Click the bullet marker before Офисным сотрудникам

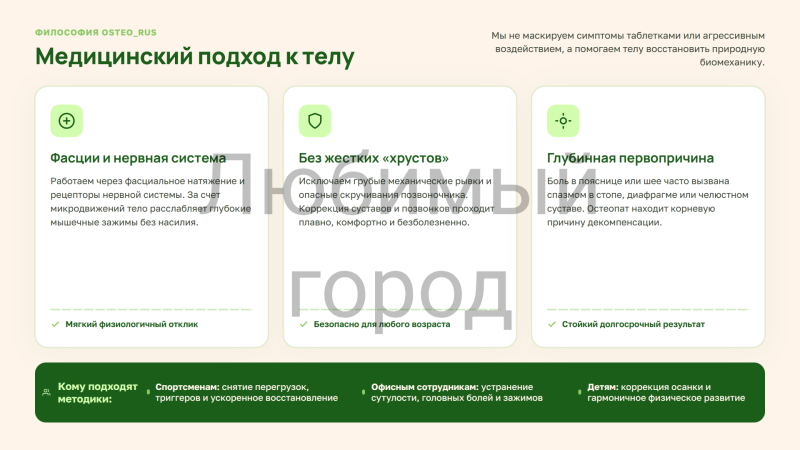pos(363,392)
